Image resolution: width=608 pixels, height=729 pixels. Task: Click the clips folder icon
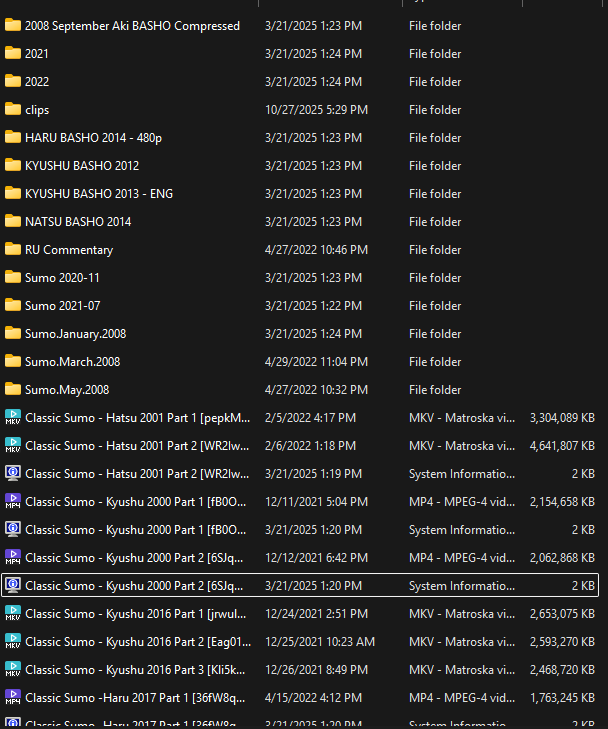click(13, 109)
